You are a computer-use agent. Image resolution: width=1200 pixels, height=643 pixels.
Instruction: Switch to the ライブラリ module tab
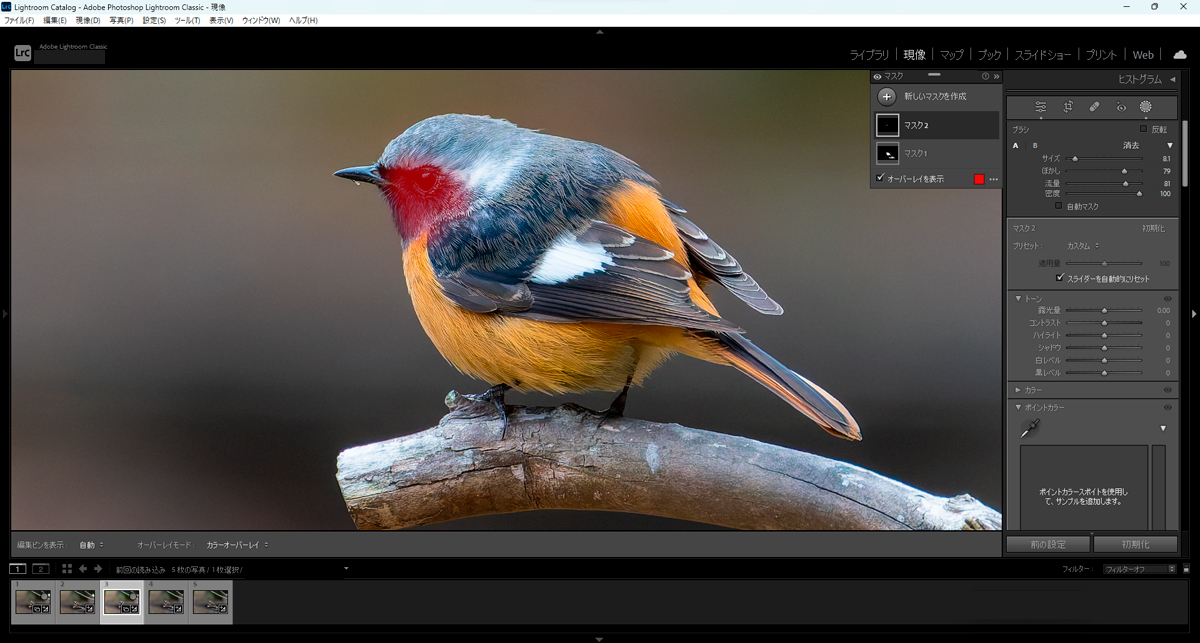pos(869,55)
